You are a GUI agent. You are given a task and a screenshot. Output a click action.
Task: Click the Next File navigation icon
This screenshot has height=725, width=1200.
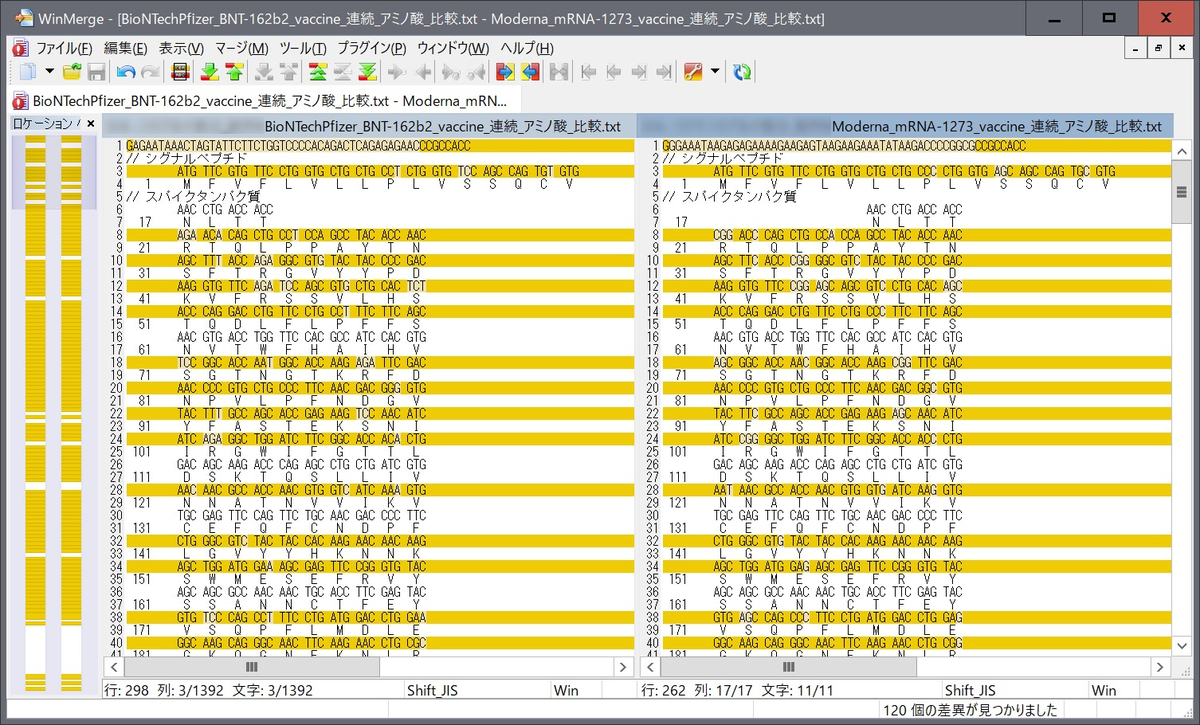[638, 72]
